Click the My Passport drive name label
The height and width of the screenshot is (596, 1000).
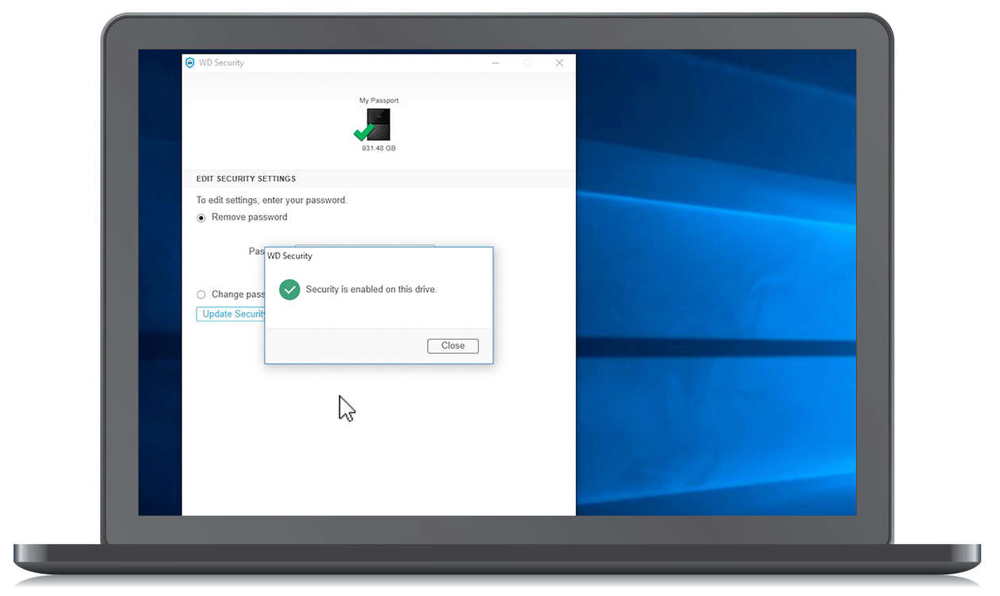tap(379, 100)
